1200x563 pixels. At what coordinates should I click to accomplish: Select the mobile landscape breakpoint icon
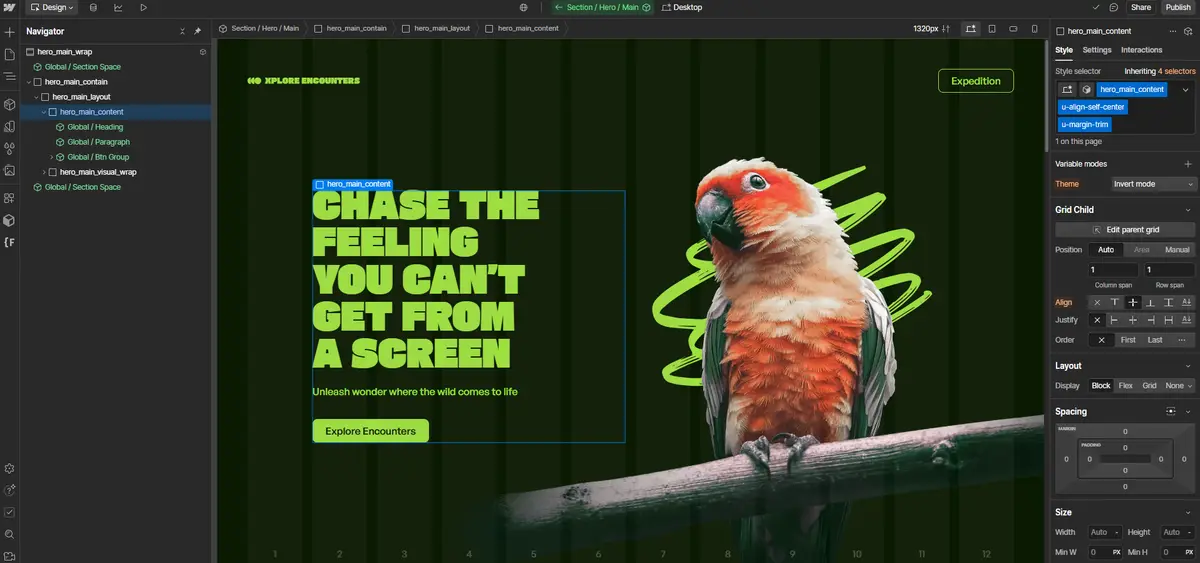pyautogui.click(x=1011, y=28)
